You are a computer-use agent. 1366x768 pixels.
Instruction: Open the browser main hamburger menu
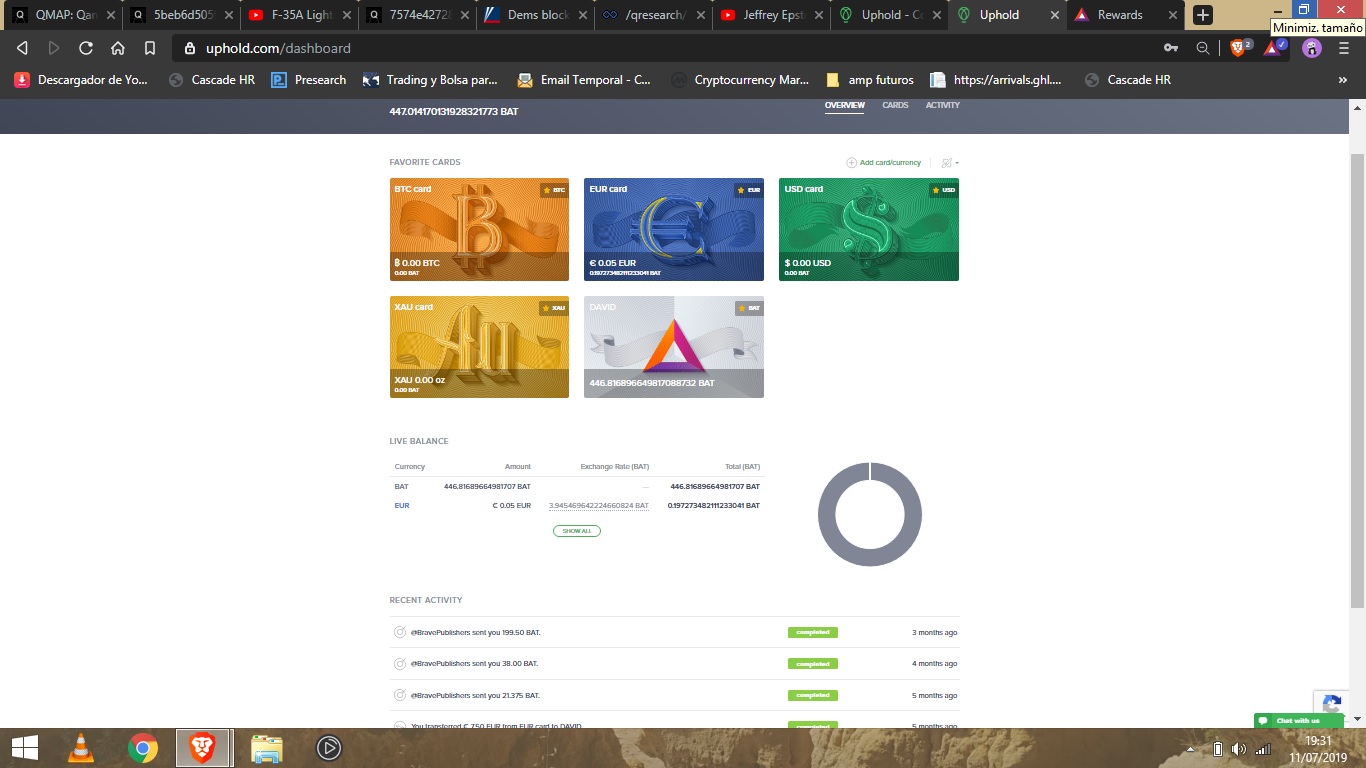(x=1344, y=48)
